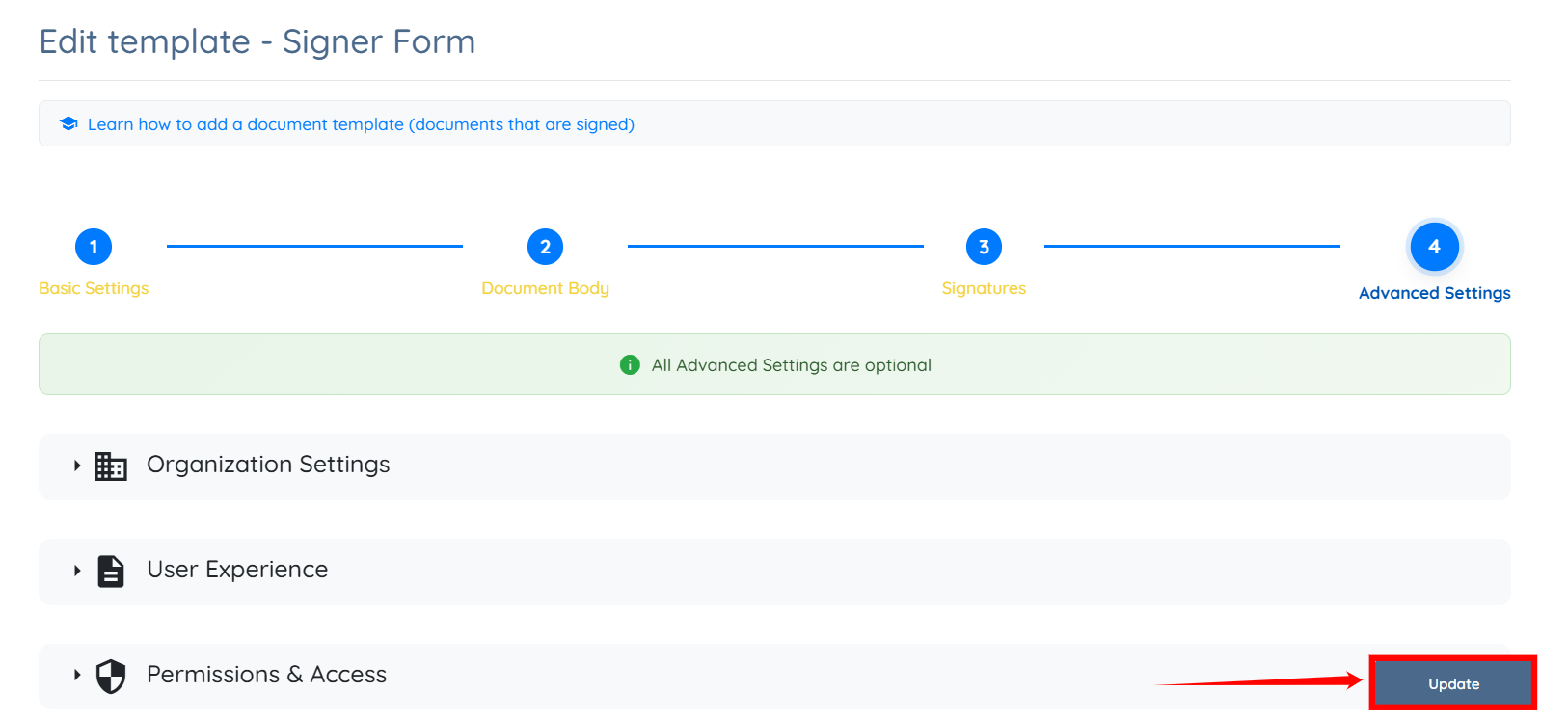Click the Organization Settings section title

tap(268, 465)
